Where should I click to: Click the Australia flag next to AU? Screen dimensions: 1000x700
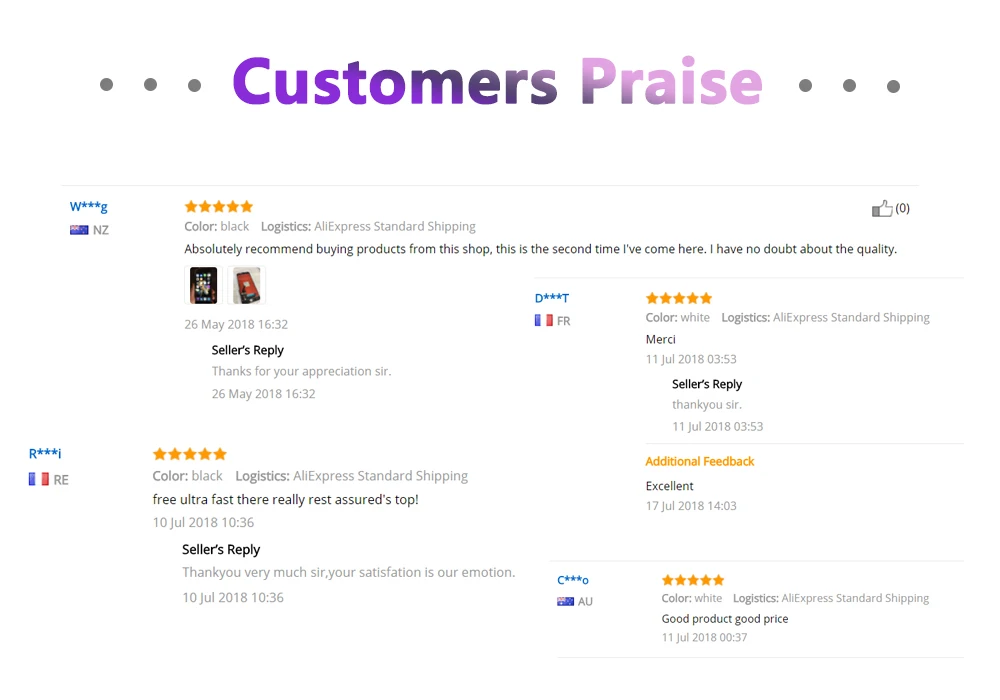click(x=565, y=601)
